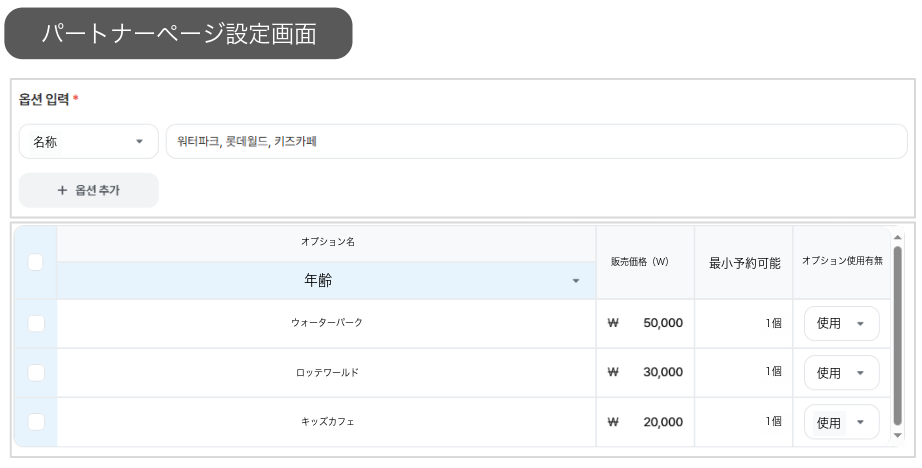The width and height of the screenshot is (922, 468).
Task: Click the option values text input field
Action: (537, 141)
